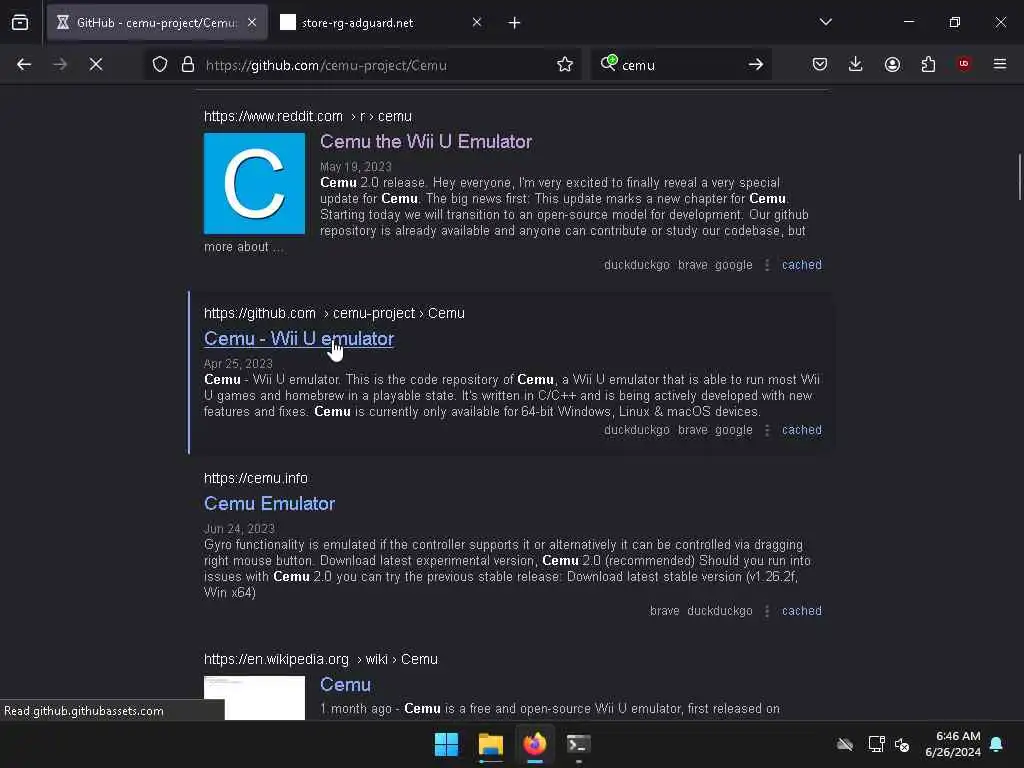1024x768 pixels.
Task: Open the search engine magnifier icon
Action: [x=609, y=63]
